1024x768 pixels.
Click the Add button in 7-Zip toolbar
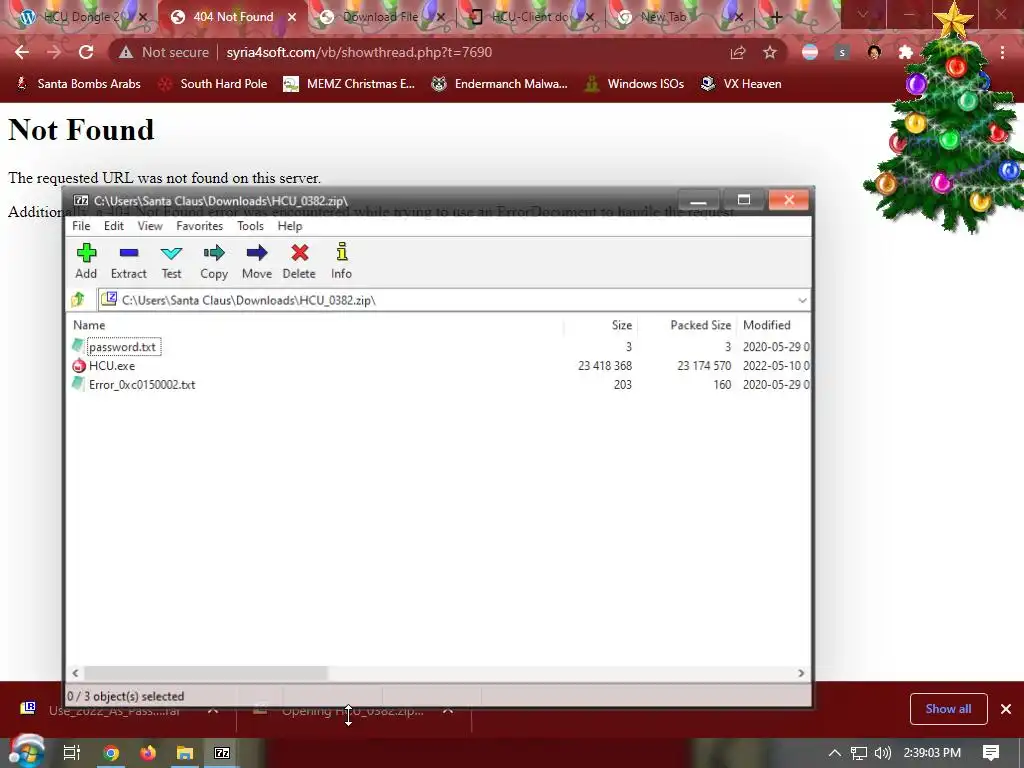pyautogui.click(x=86, y=261)
